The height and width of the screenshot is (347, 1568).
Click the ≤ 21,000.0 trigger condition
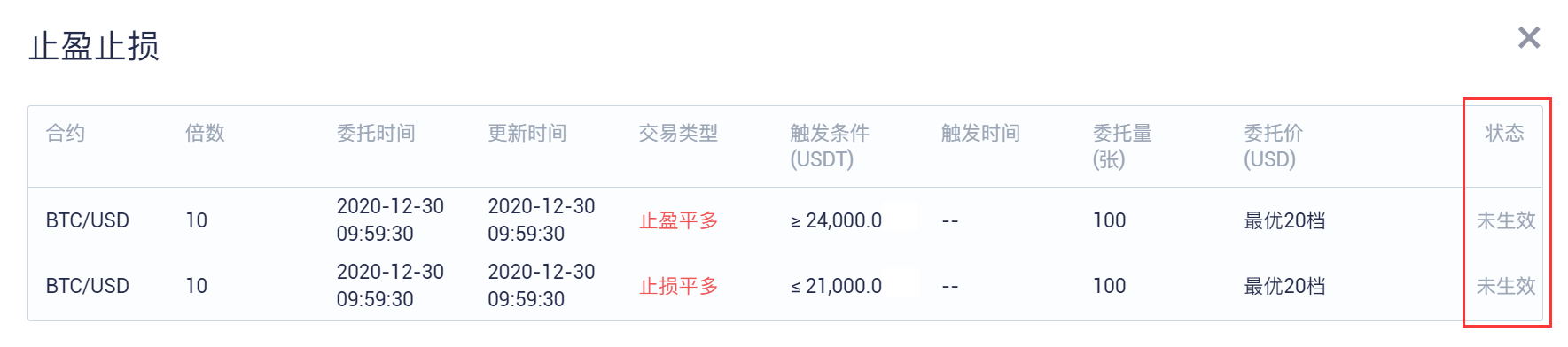[836, 286]
